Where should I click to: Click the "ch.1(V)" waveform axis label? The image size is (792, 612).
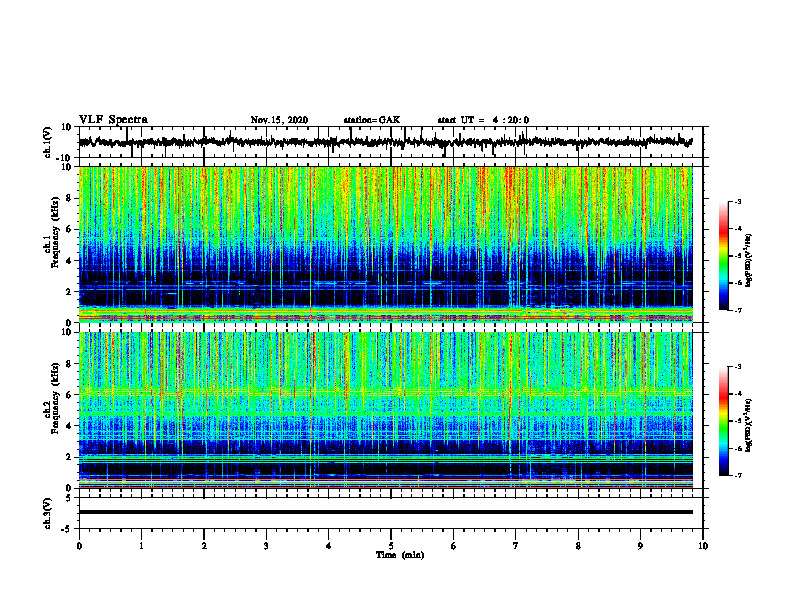[x=48, y=142]
